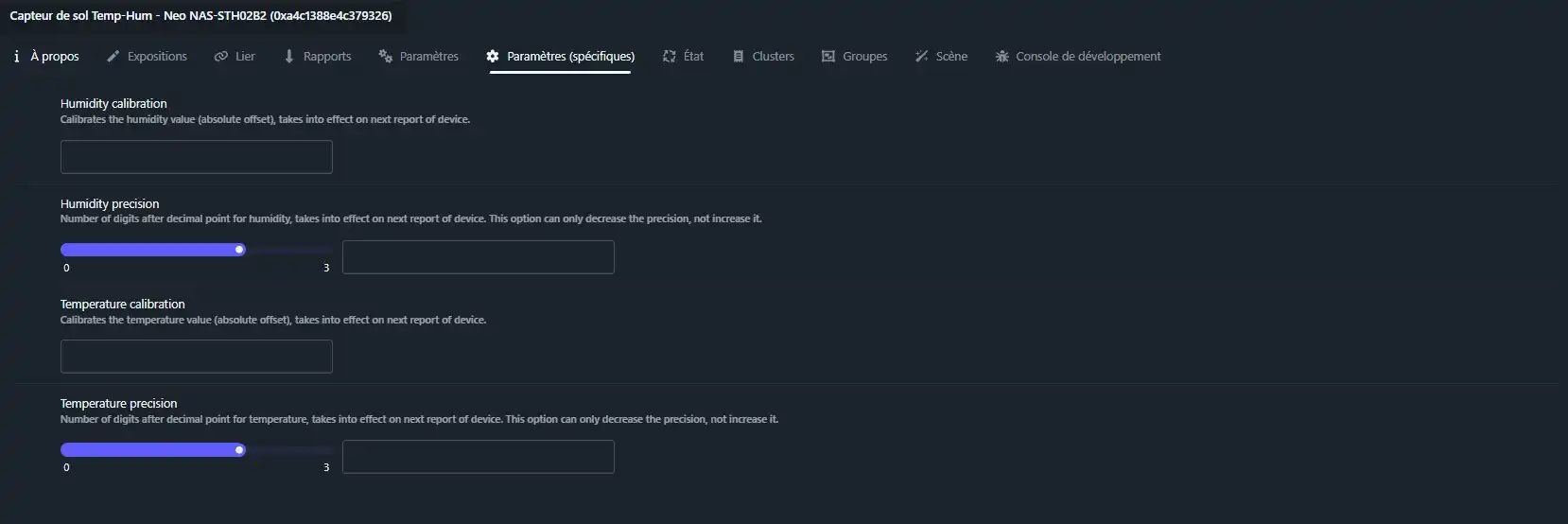Image resolution: width=1568 pixels, height=524 pixels.
Task: Click the bug icon for developer console
Action: tap(1002, 57)
